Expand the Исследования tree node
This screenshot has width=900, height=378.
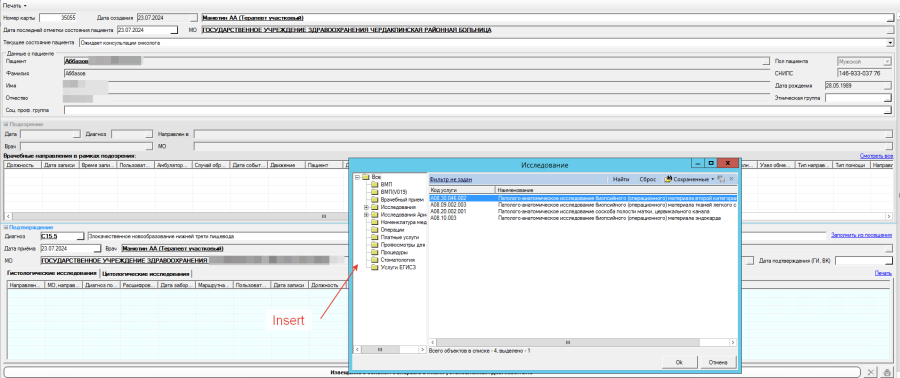pos(366,206)
